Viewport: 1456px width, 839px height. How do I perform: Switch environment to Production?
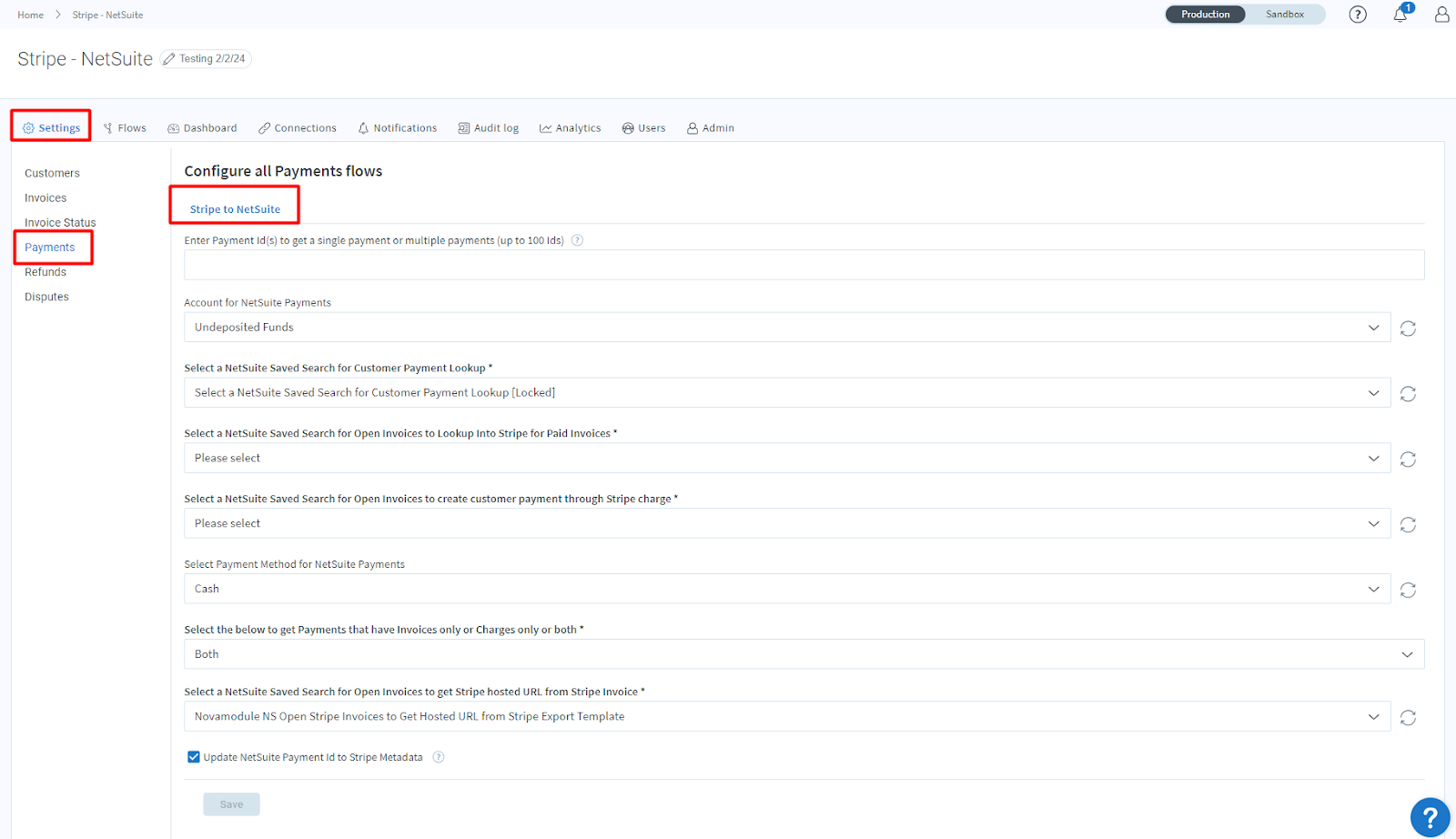(x=1205, y=15)
